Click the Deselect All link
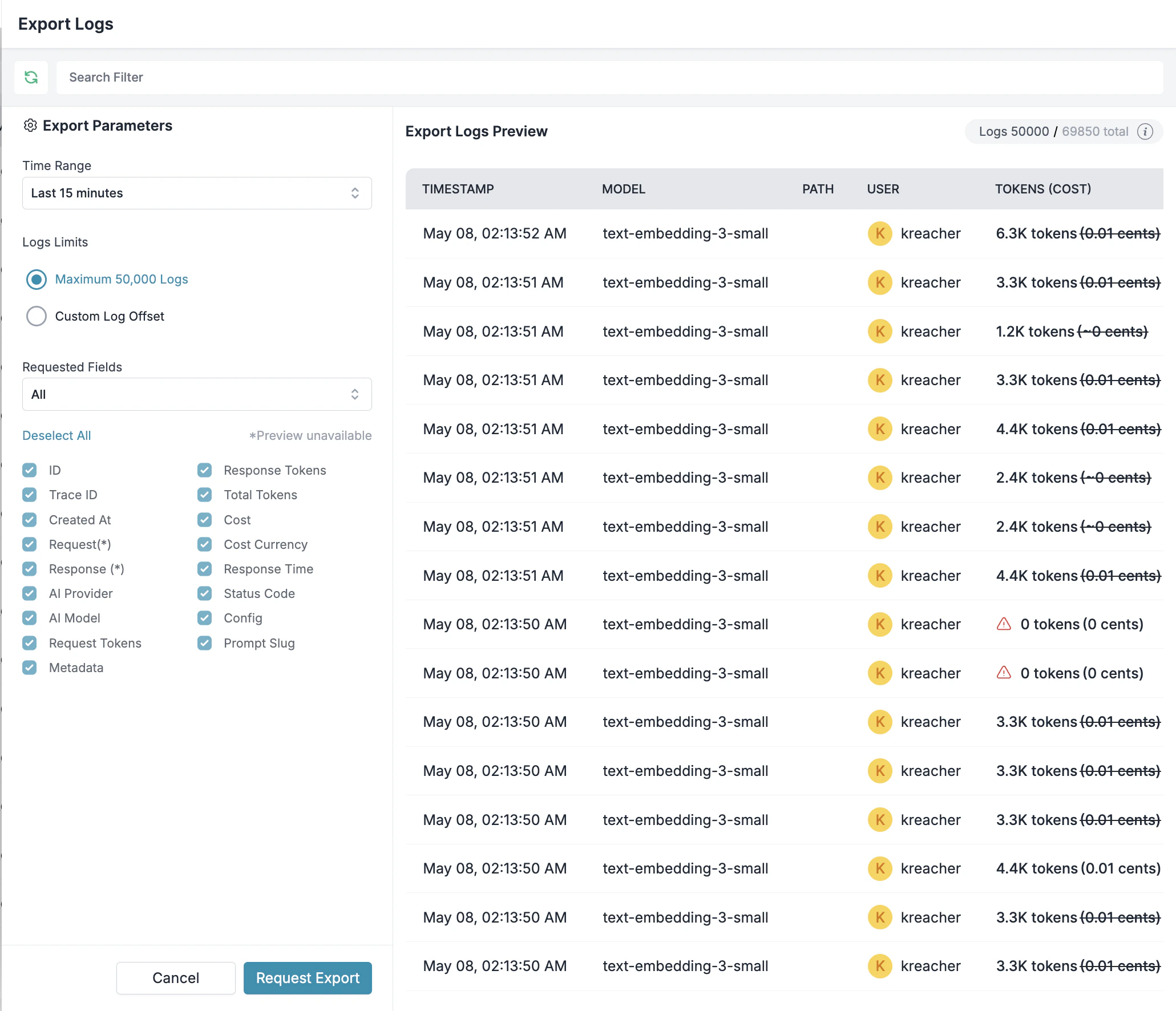 pos(56,435)
